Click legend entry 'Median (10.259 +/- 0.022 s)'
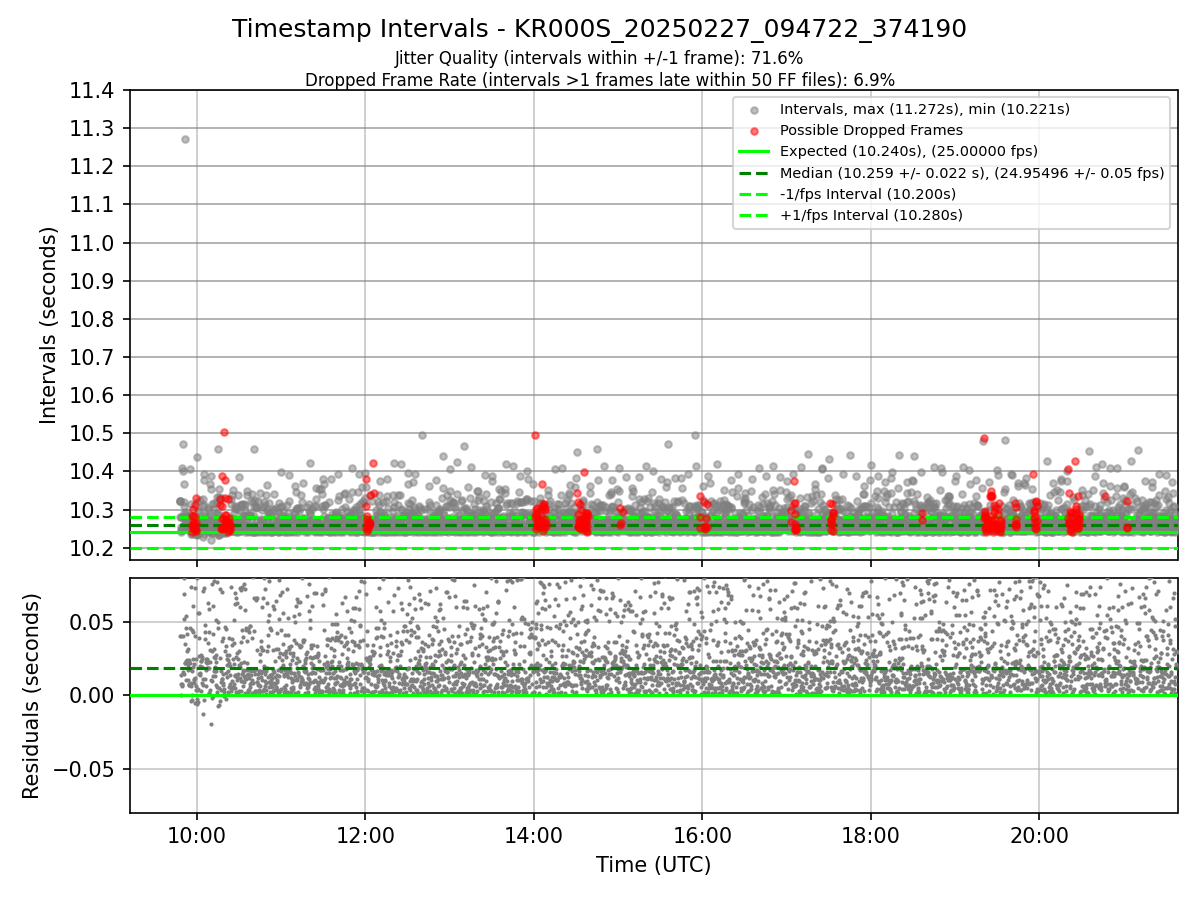 point(972,172)
